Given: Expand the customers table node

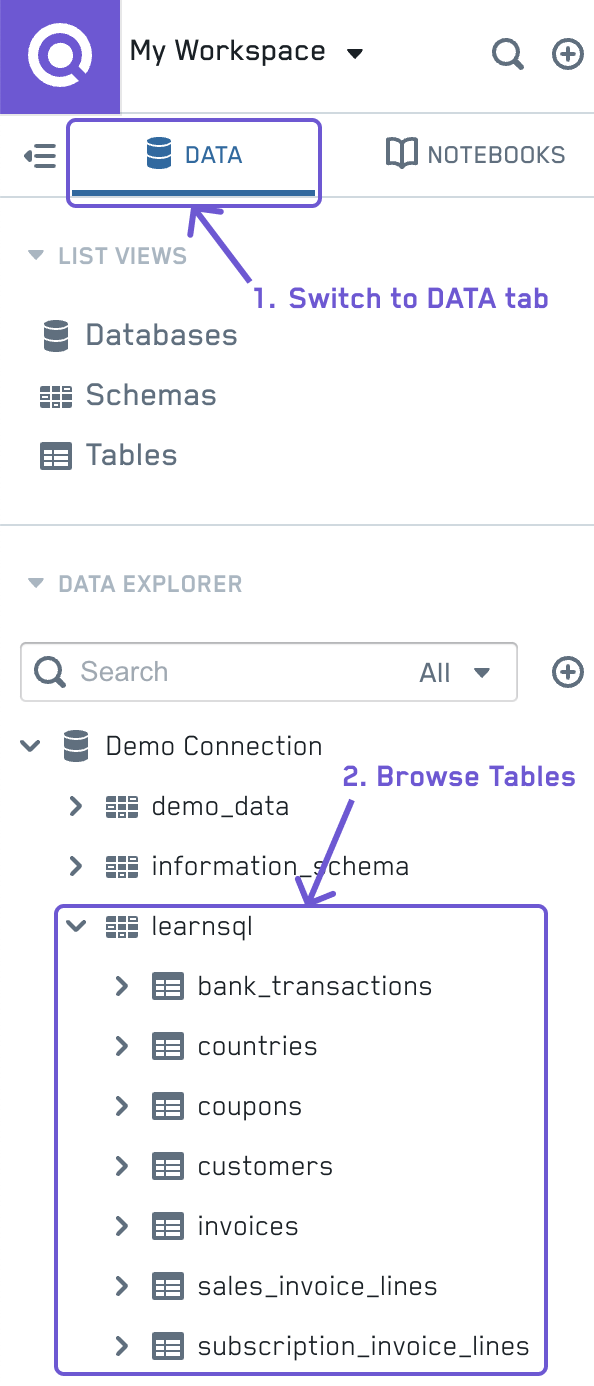Looking at the screenshot, I should tap(121, 1166).
